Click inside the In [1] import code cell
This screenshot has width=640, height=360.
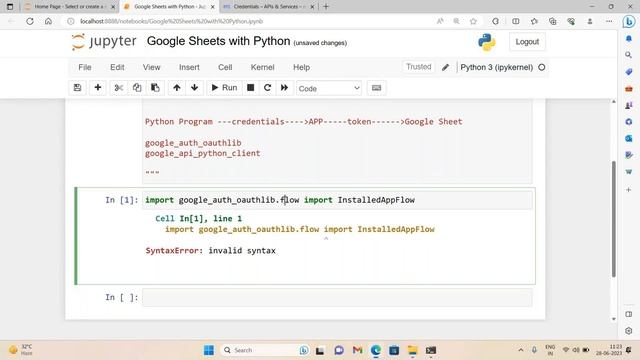337,200
